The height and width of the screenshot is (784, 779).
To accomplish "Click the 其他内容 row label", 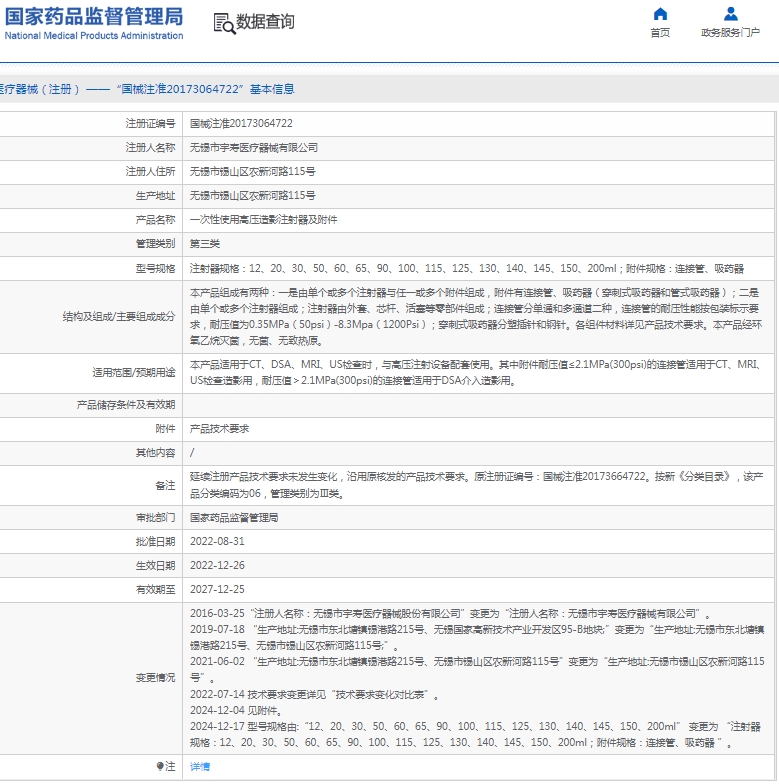I will pos(156,452).
